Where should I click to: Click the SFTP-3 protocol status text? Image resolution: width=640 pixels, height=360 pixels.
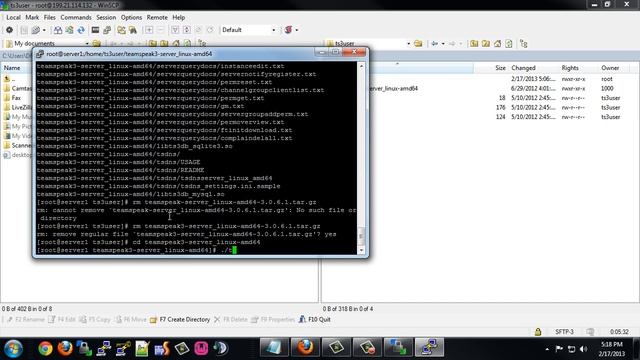click(564, 332)
